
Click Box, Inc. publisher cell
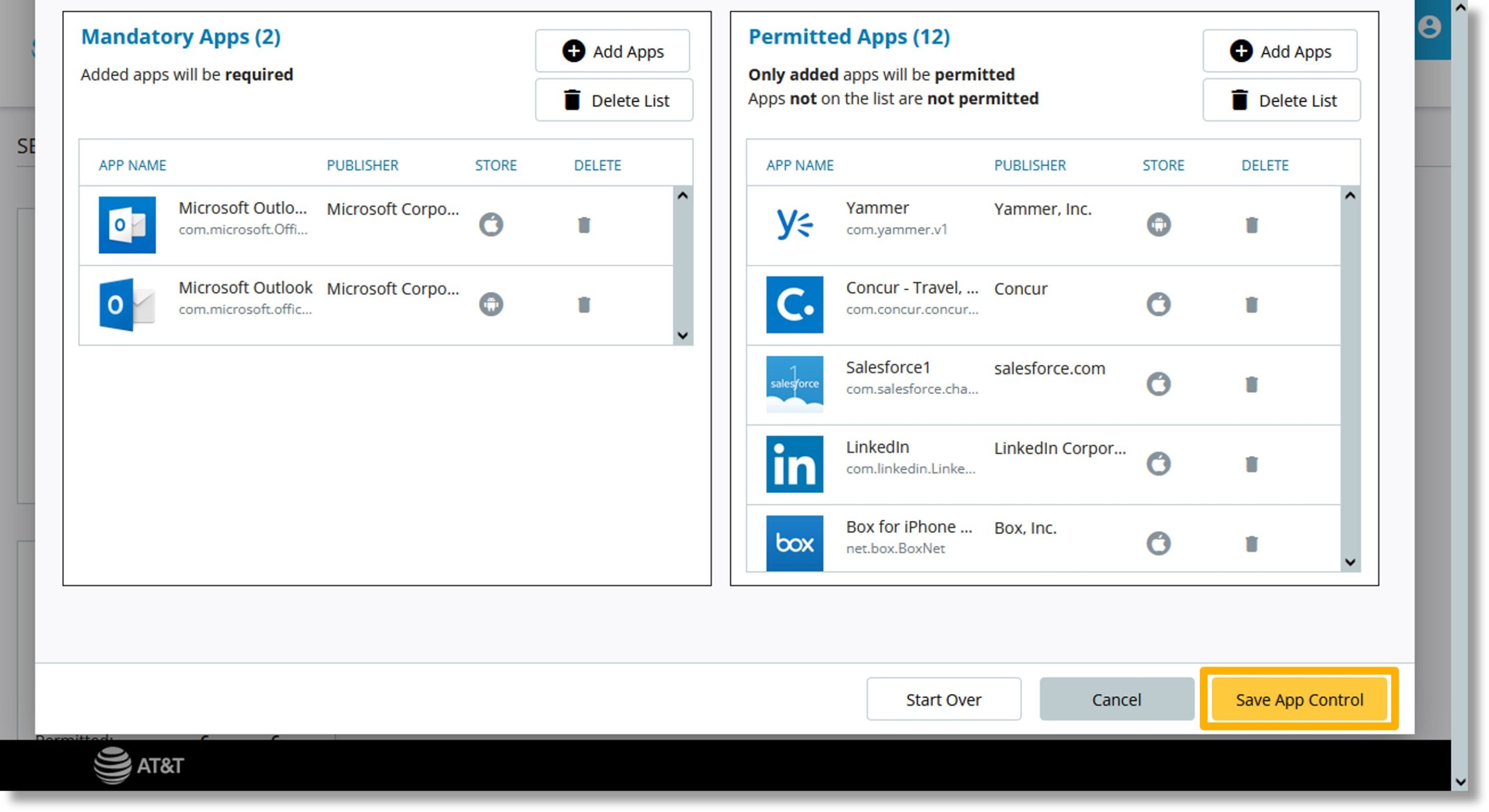click(x=1025, y=528)
